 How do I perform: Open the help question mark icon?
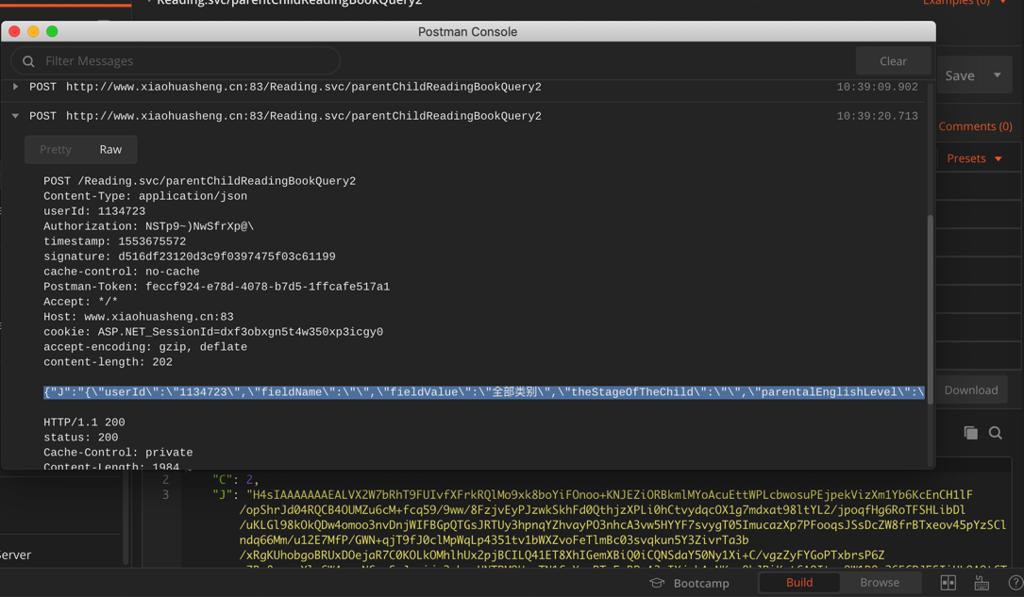[1016, 583]
